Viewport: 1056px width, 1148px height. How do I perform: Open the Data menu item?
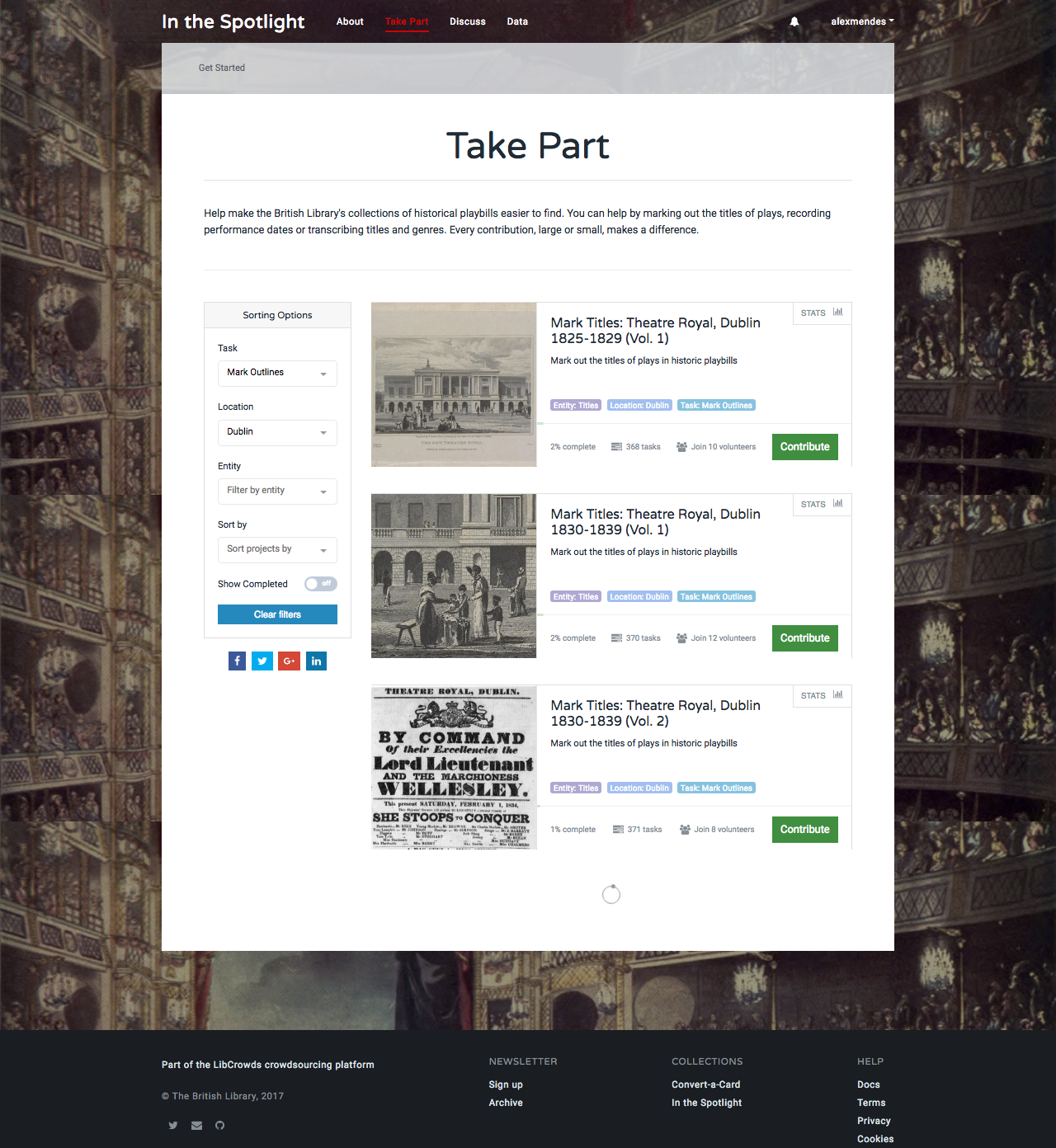click(x=517, y=21)
